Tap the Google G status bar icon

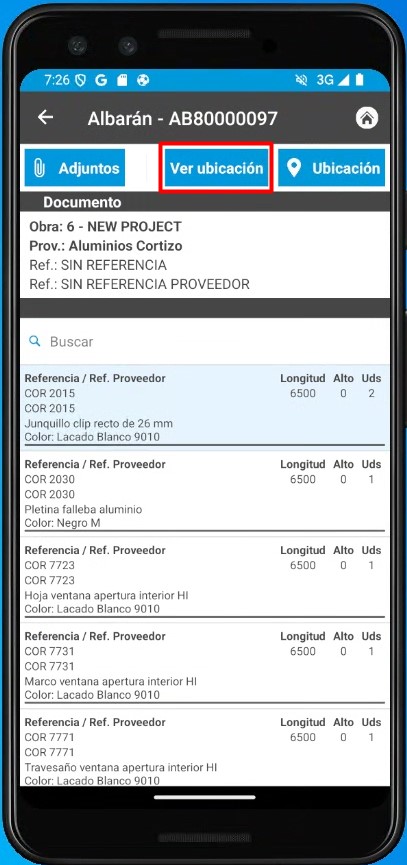click(101, 80)
